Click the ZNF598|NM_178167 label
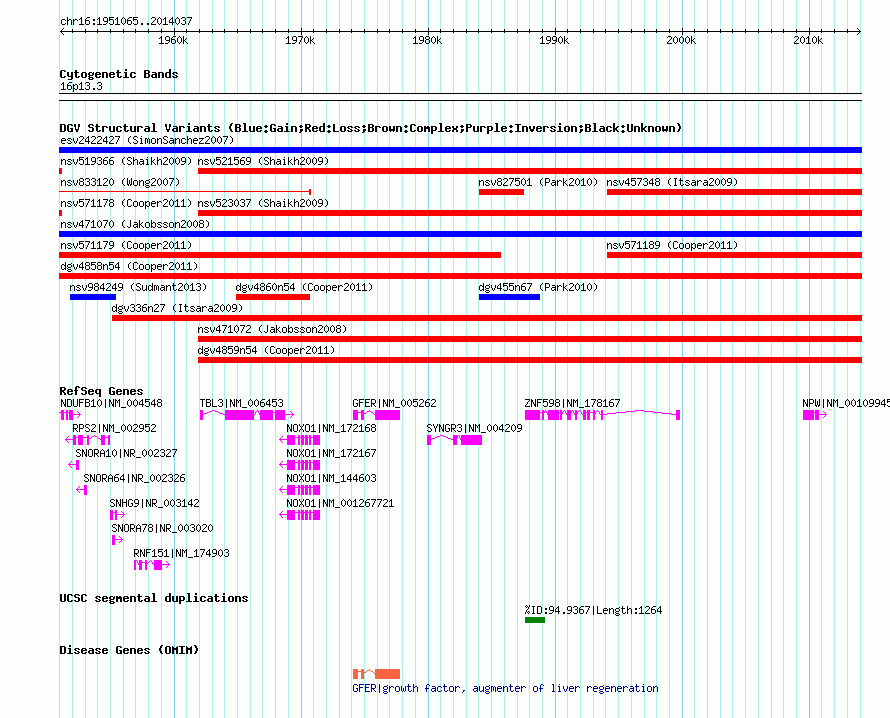This screenshot has width=890, height=718. [x=572, y=403]
